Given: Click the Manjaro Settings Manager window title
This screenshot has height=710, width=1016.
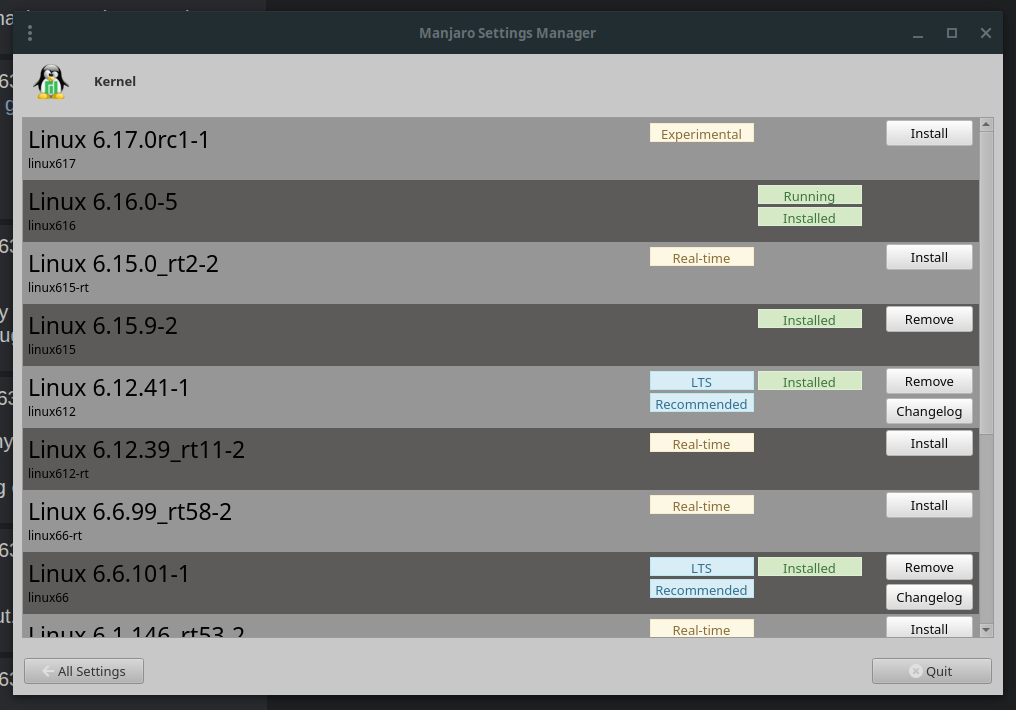Looking at the screenshot, I should click(507, 33).
